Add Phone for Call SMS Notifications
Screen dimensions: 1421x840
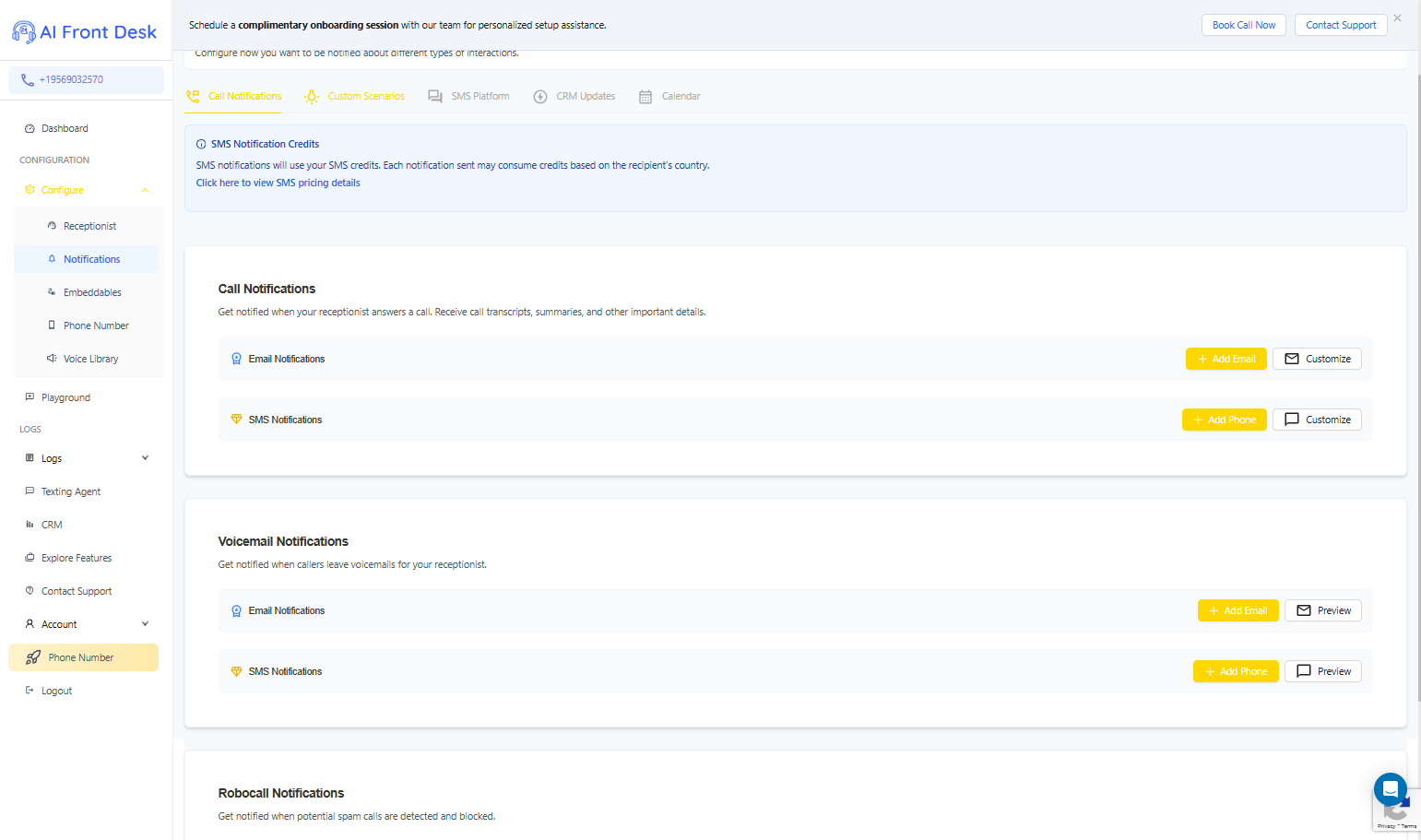coord(1225,420)
